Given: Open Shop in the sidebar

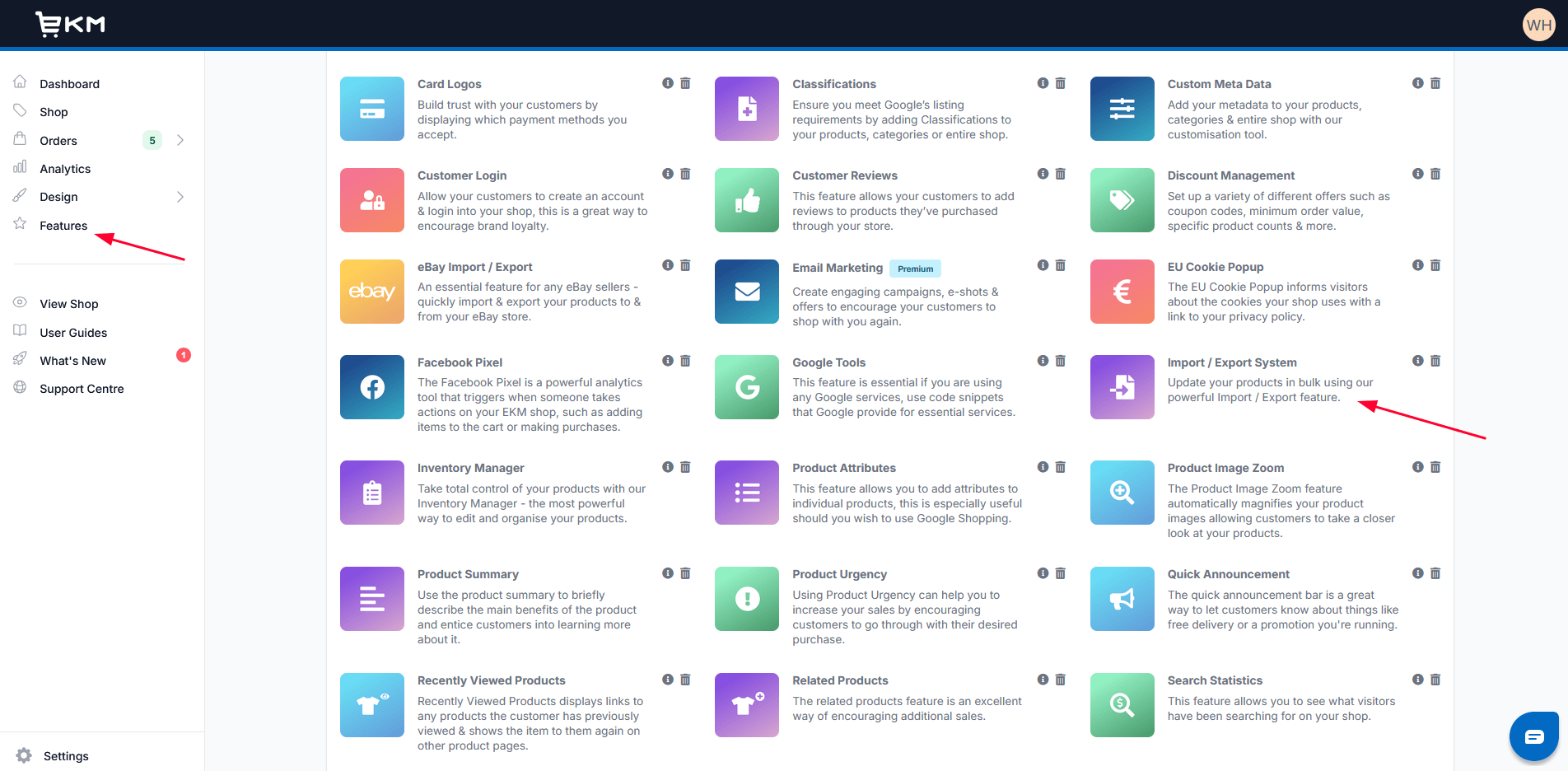Looking at the screenshot, I should 54,112.
